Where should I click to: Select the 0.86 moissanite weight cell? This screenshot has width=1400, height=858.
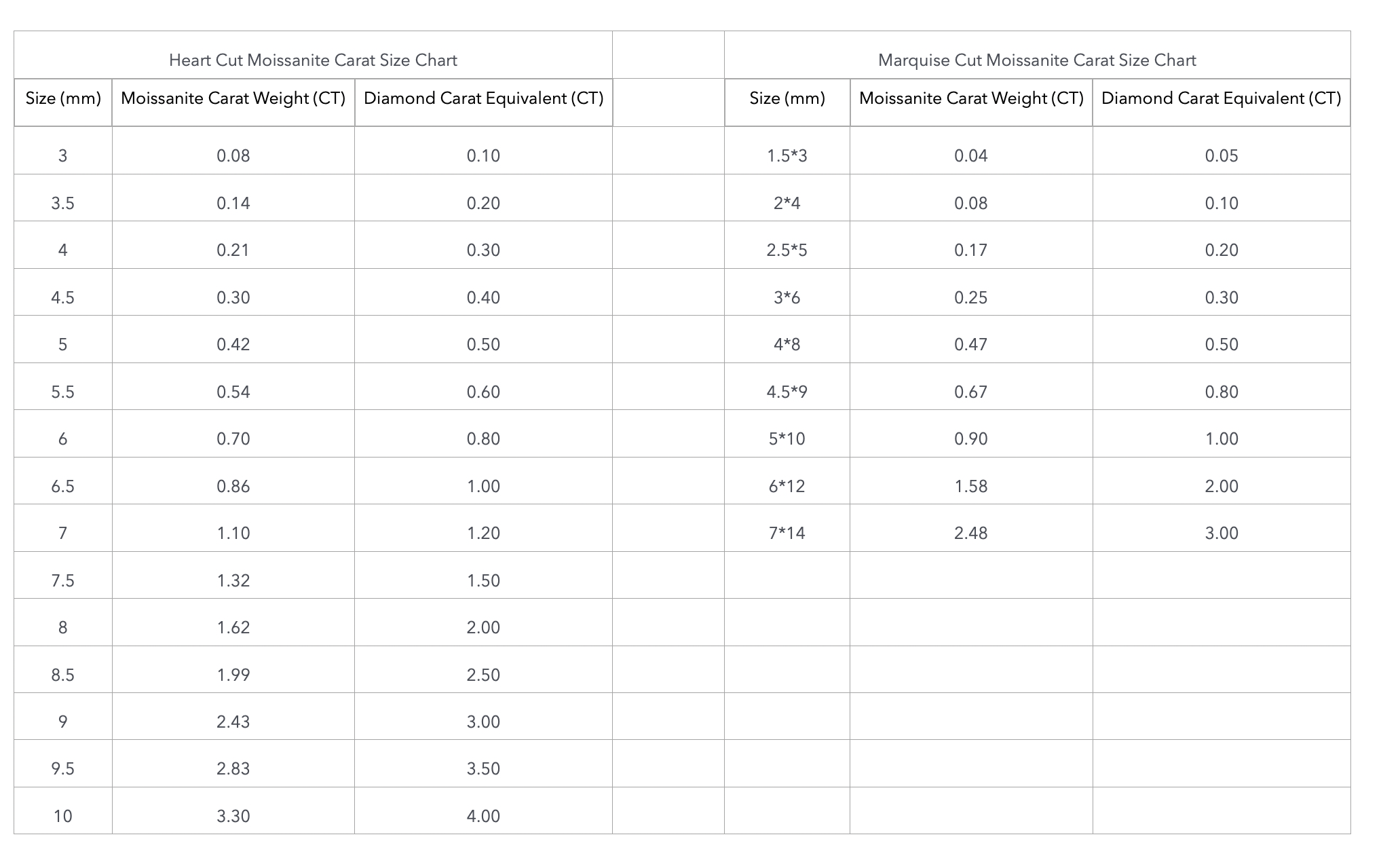pos(233,486)
